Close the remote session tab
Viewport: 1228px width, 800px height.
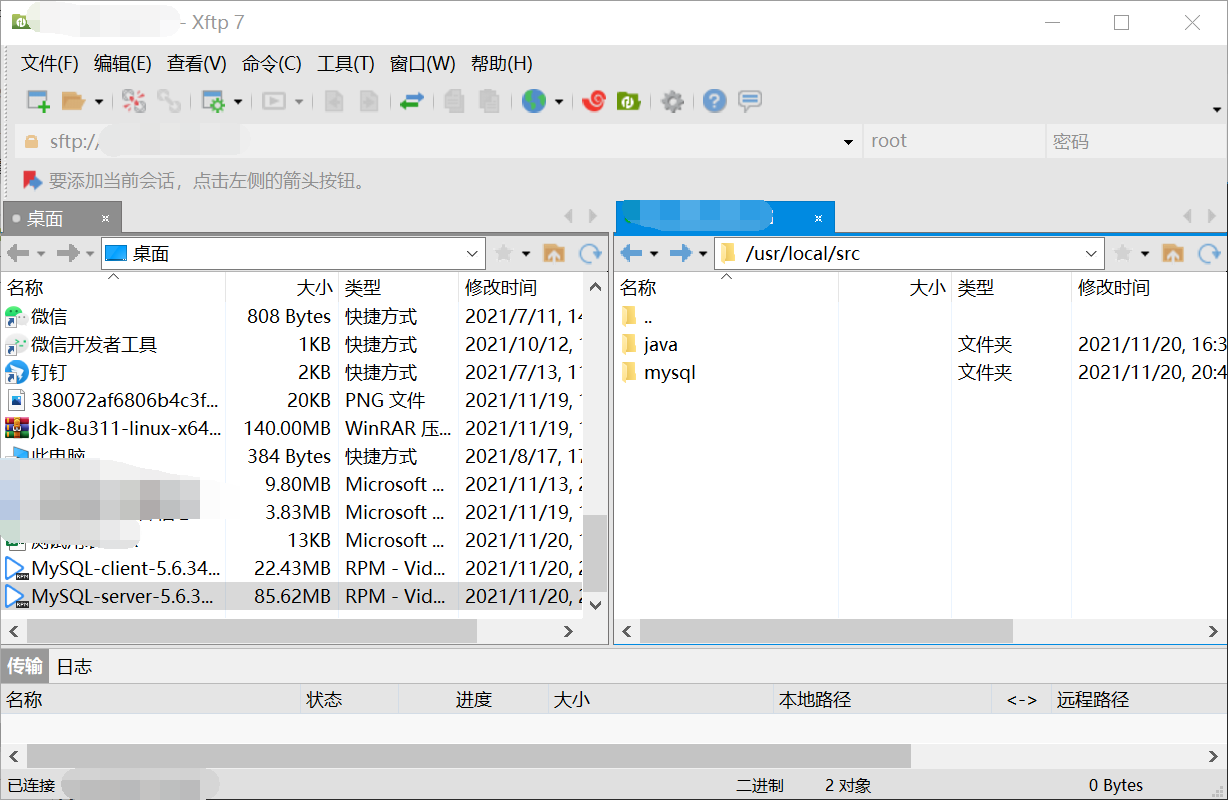click(818, 218)
